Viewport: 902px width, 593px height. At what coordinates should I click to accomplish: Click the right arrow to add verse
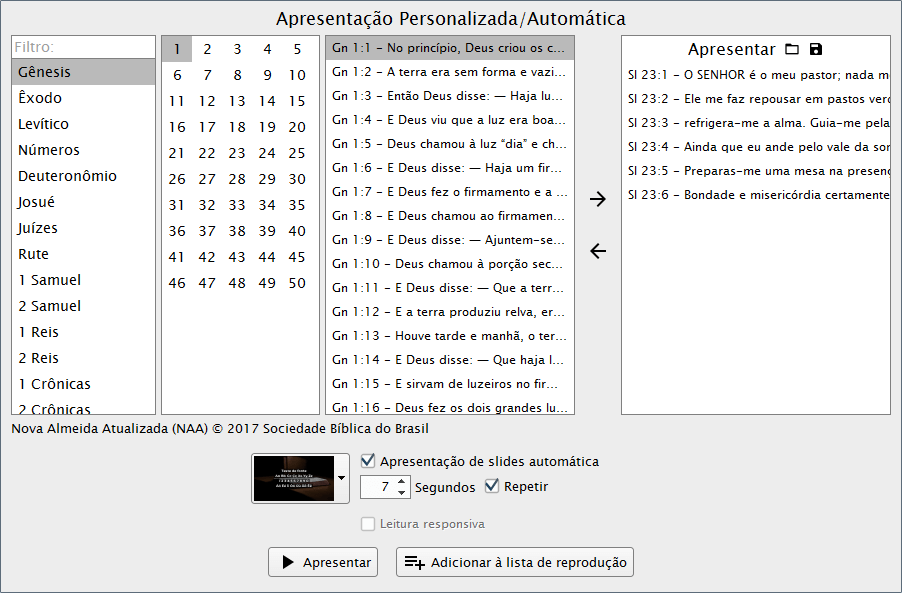point(598,199)
